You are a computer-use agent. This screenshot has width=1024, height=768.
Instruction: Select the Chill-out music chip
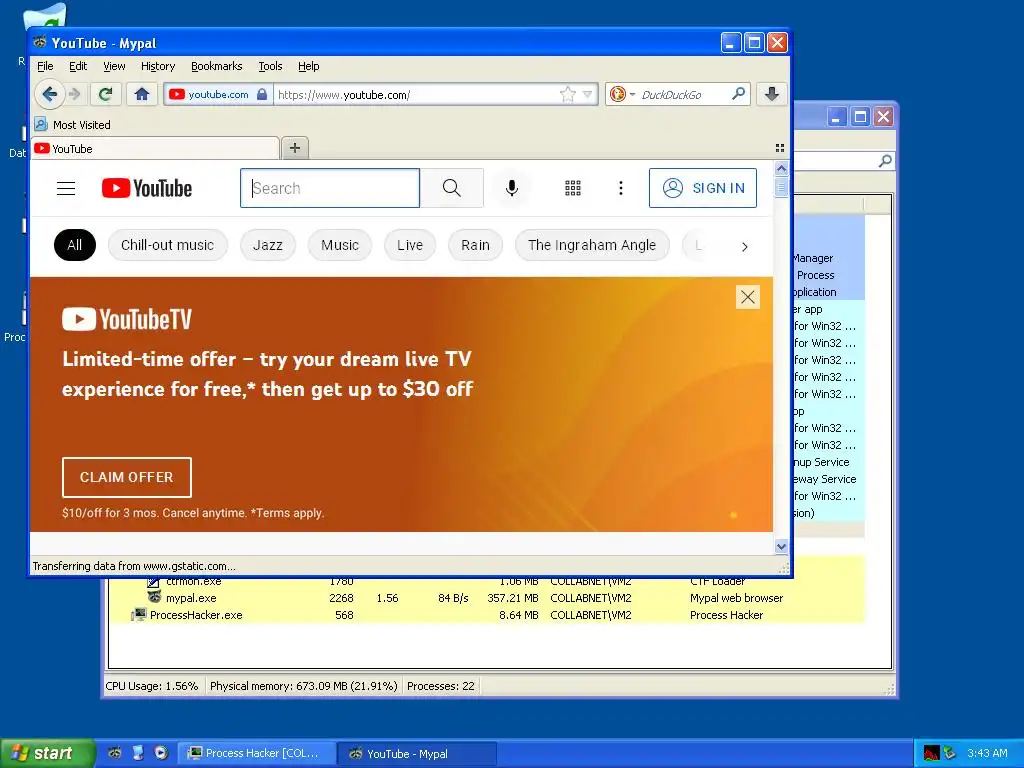(167, 245)
